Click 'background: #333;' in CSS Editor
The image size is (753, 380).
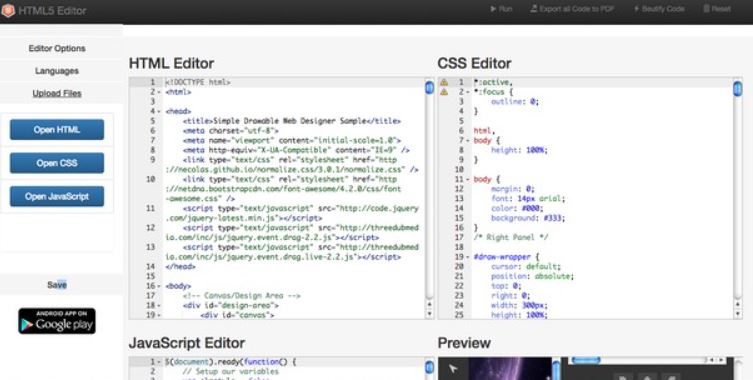coord(528,218)
